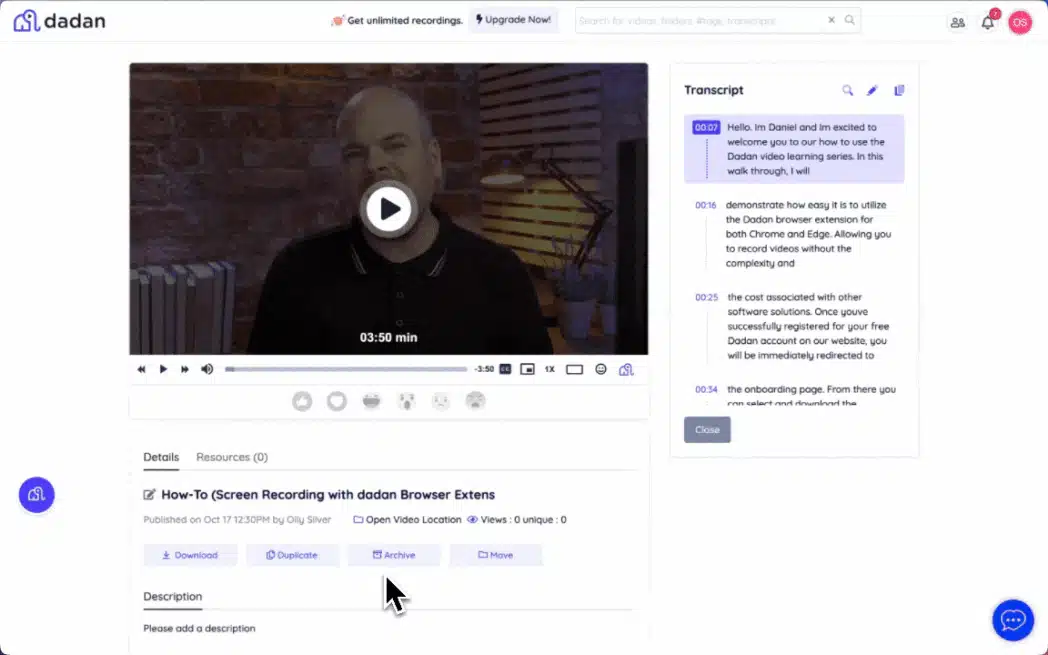The width and height of the screenshot is (1048, 655).
Task: Mute the video volume
Action: (x=207, y=369)
